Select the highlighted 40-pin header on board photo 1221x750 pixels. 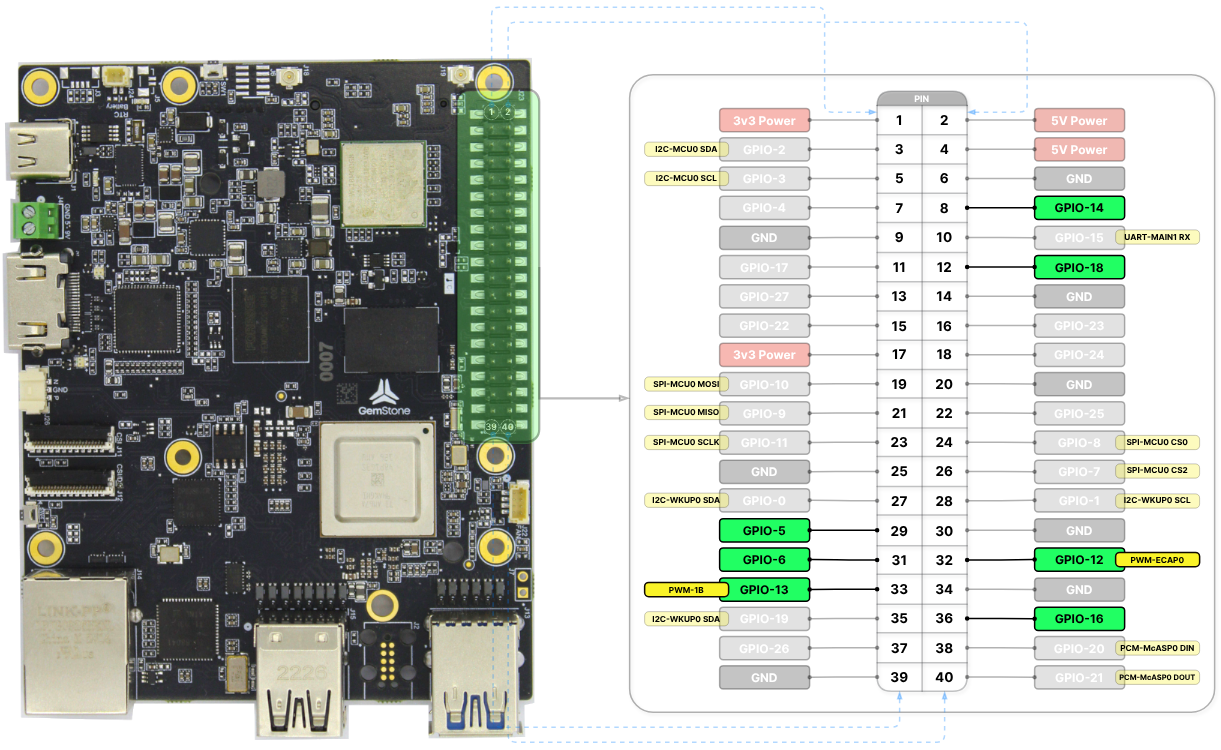499,266
